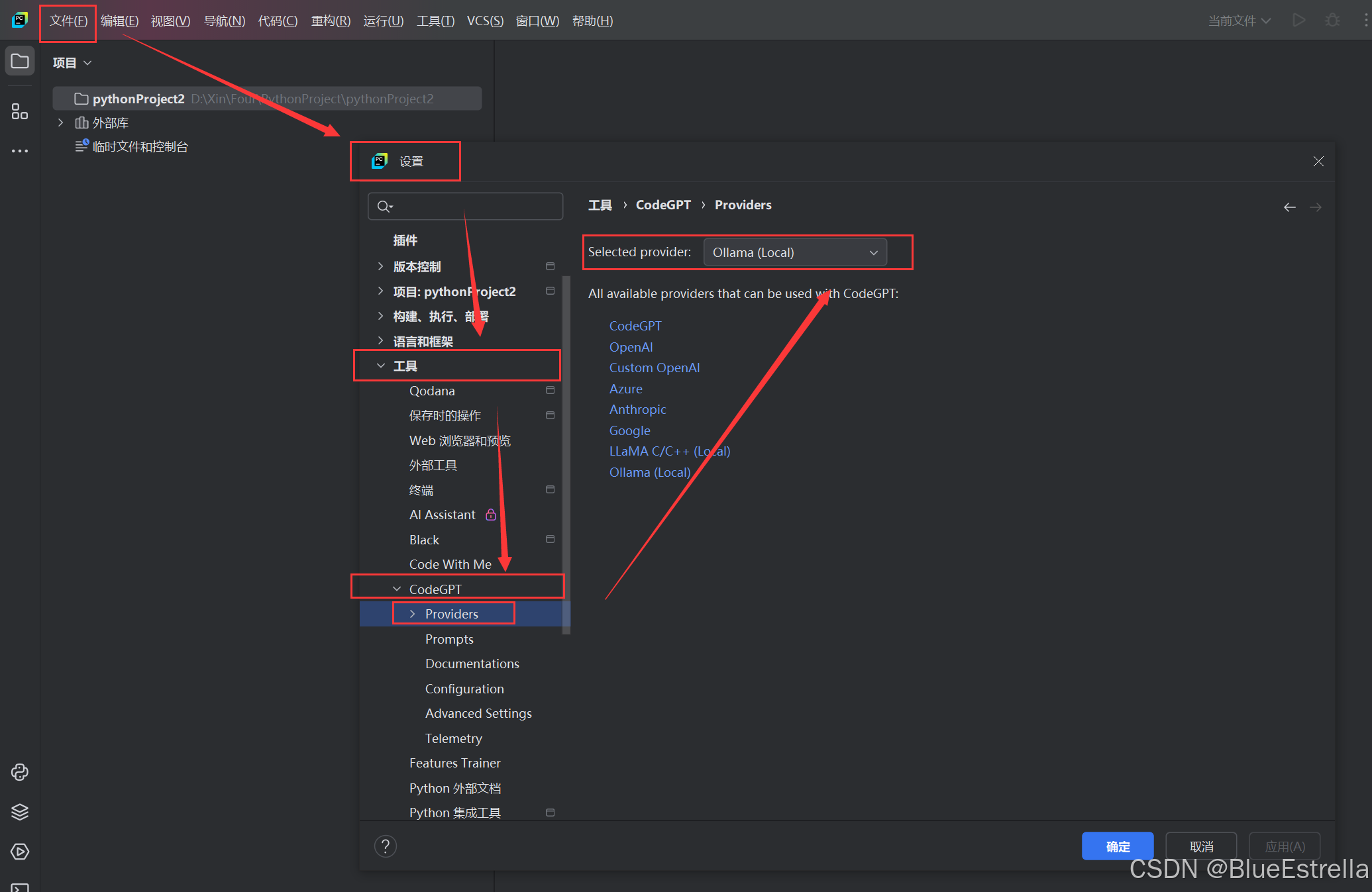This screenshot has height=892, width=1372.
Task: Select Prompts in the settings tree
Action: (449, 639)
